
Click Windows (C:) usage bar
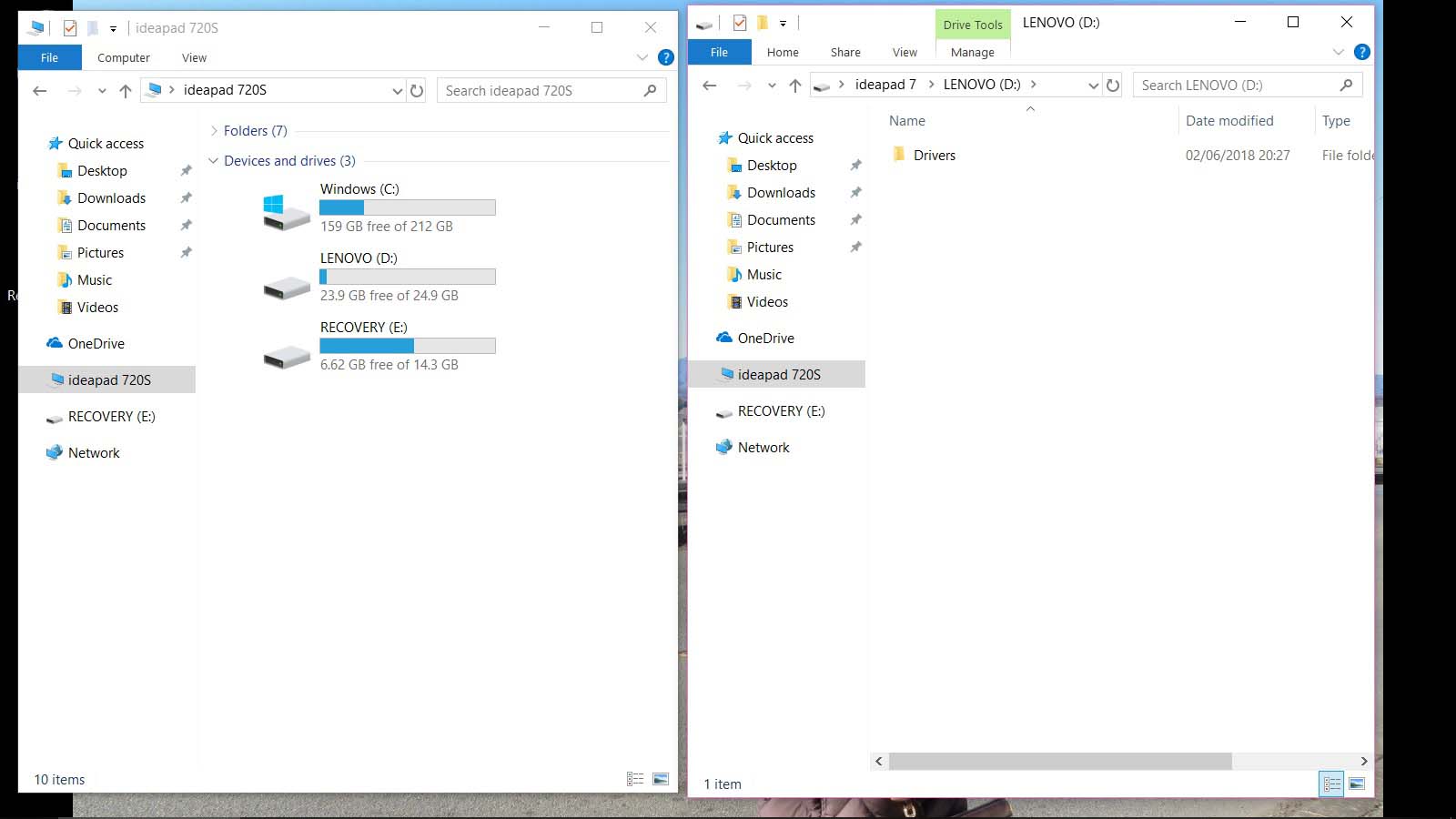click(x=408, y=207)
